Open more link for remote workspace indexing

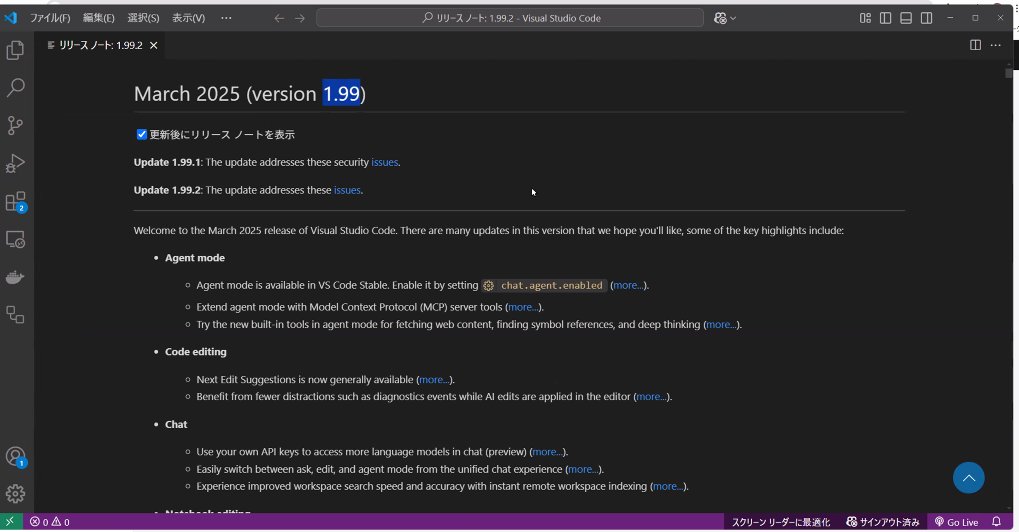click(x=668, y=486)
